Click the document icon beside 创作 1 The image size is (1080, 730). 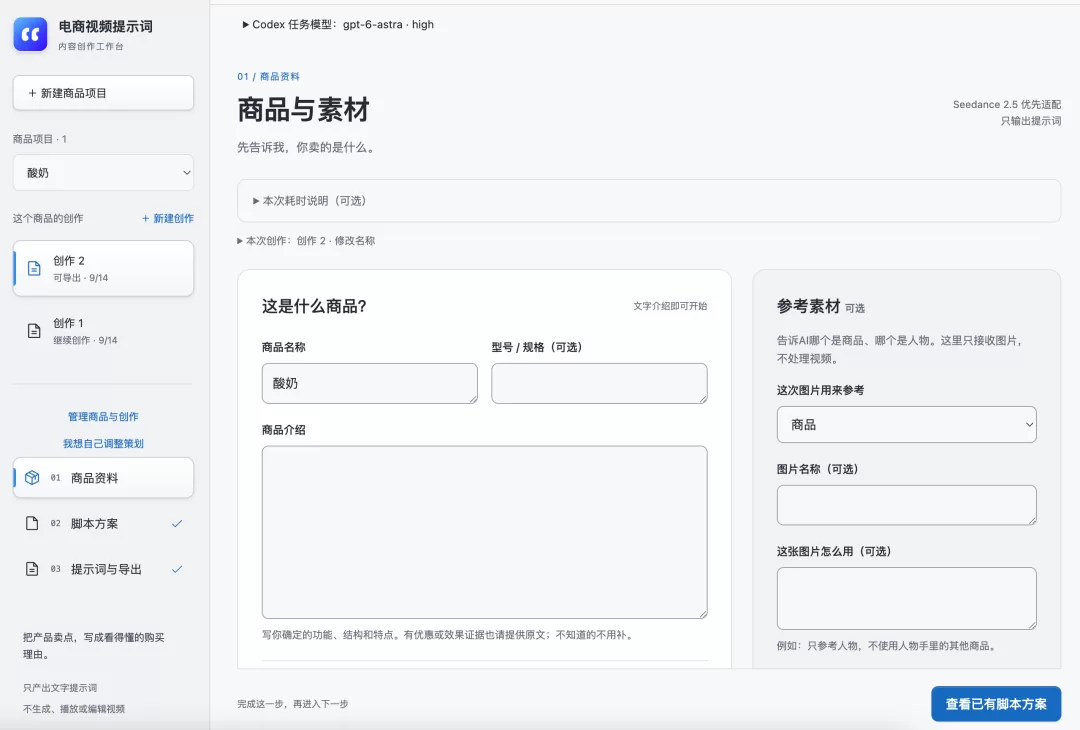(x=34, y=331)
